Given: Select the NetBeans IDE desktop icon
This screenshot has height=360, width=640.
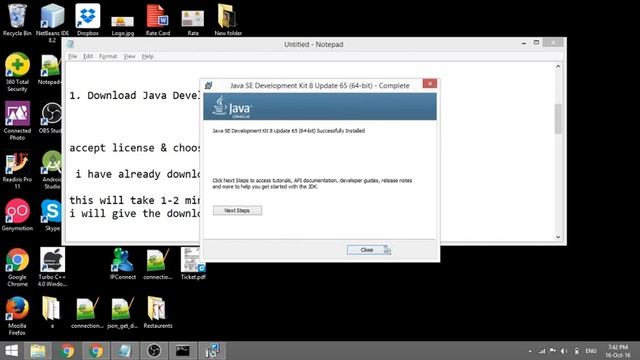Looking at the screenshot, I should (x=52, y=23).
